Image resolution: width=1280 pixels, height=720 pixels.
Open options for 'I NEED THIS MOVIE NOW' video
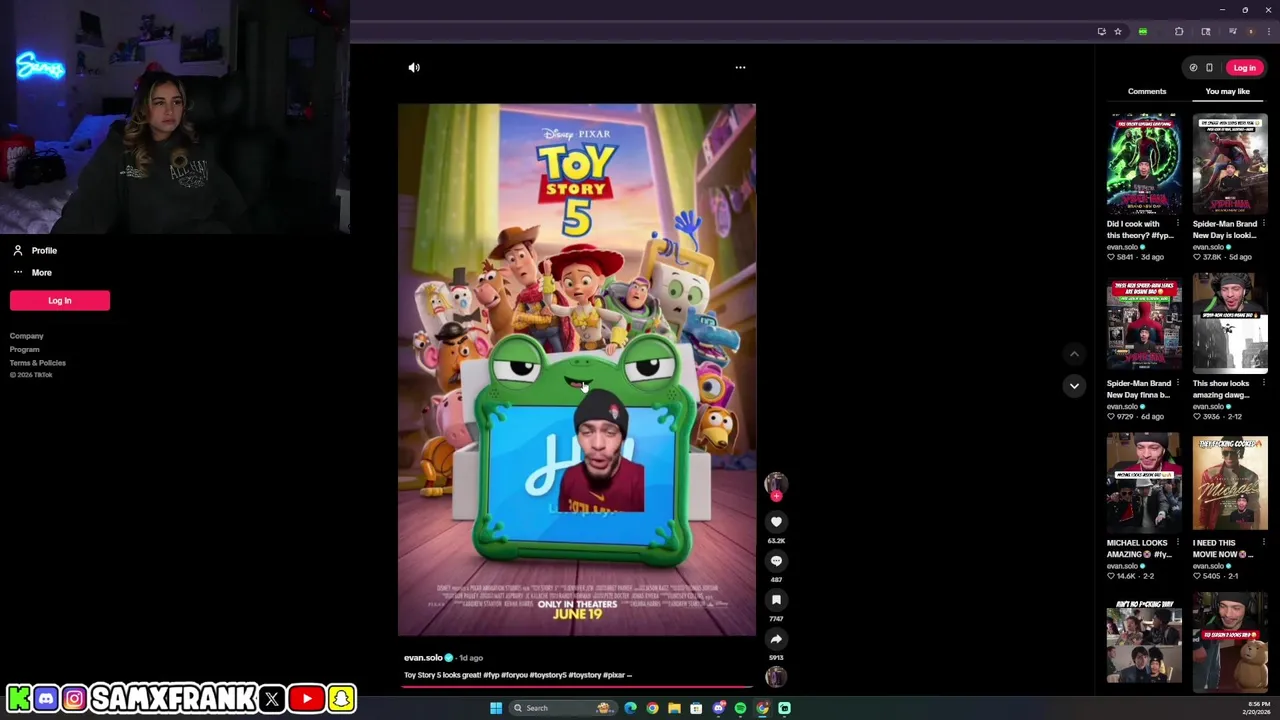tap(1263, 543)
